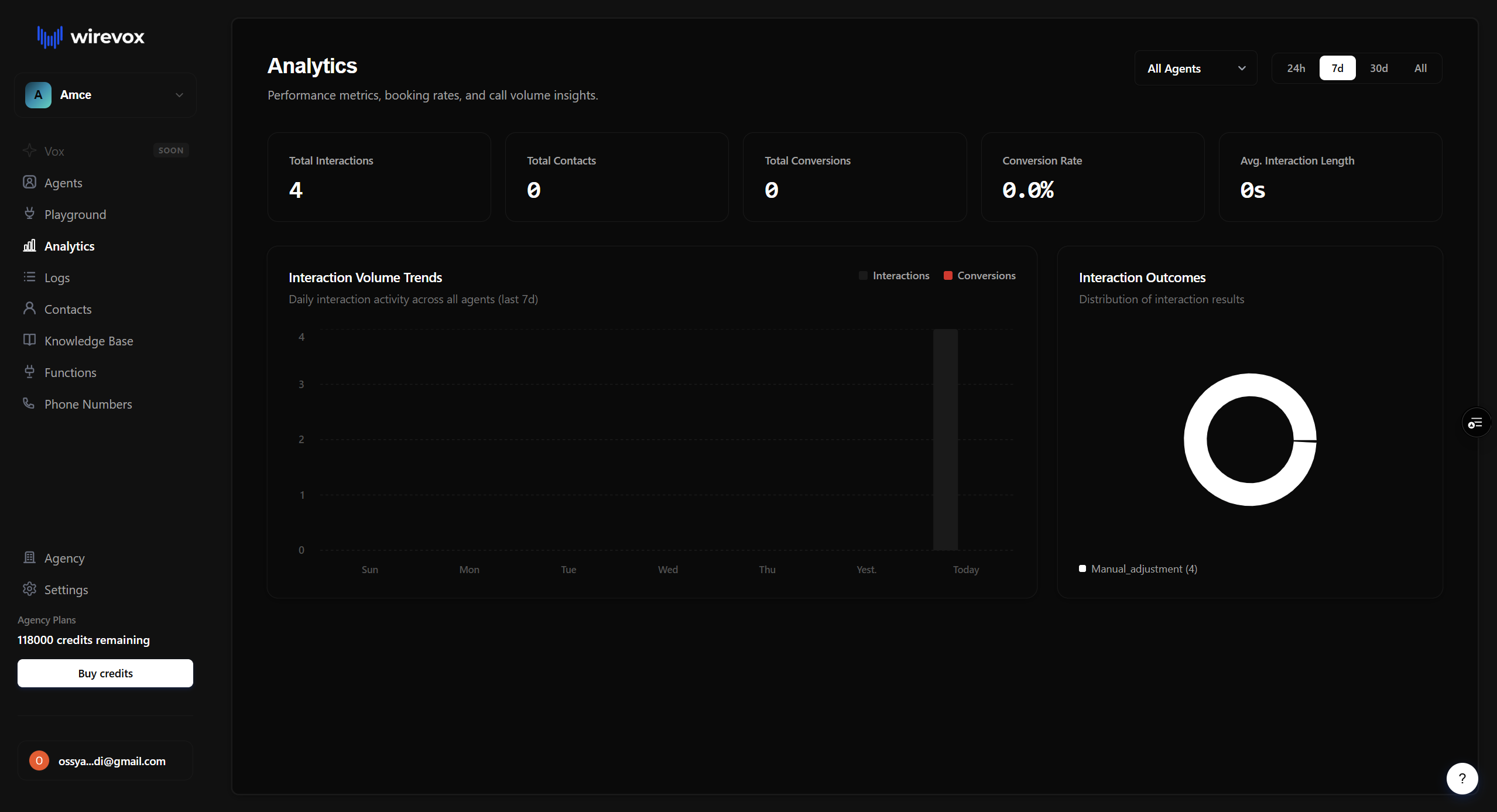This screenshot has width=1497, height=812.
Task: Click the Logs list icon
Action: coord(29,277)
